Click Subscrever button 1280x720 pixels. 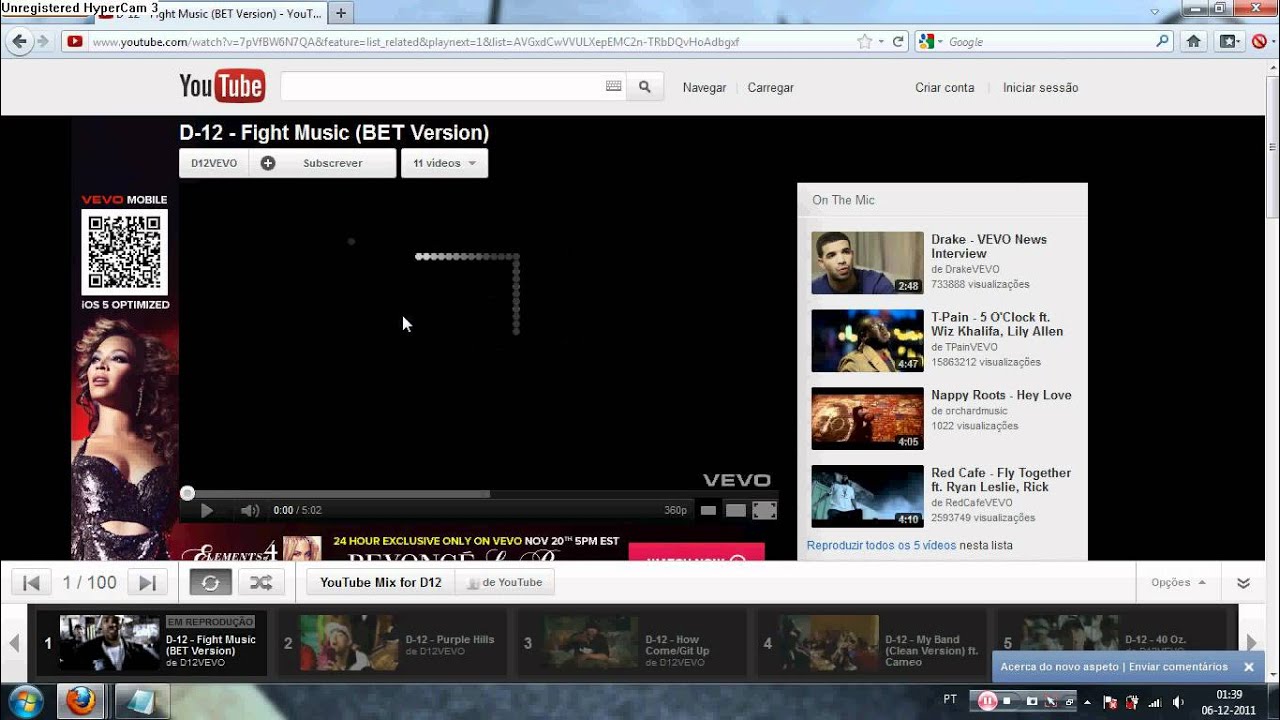click(x=322, y=163)
